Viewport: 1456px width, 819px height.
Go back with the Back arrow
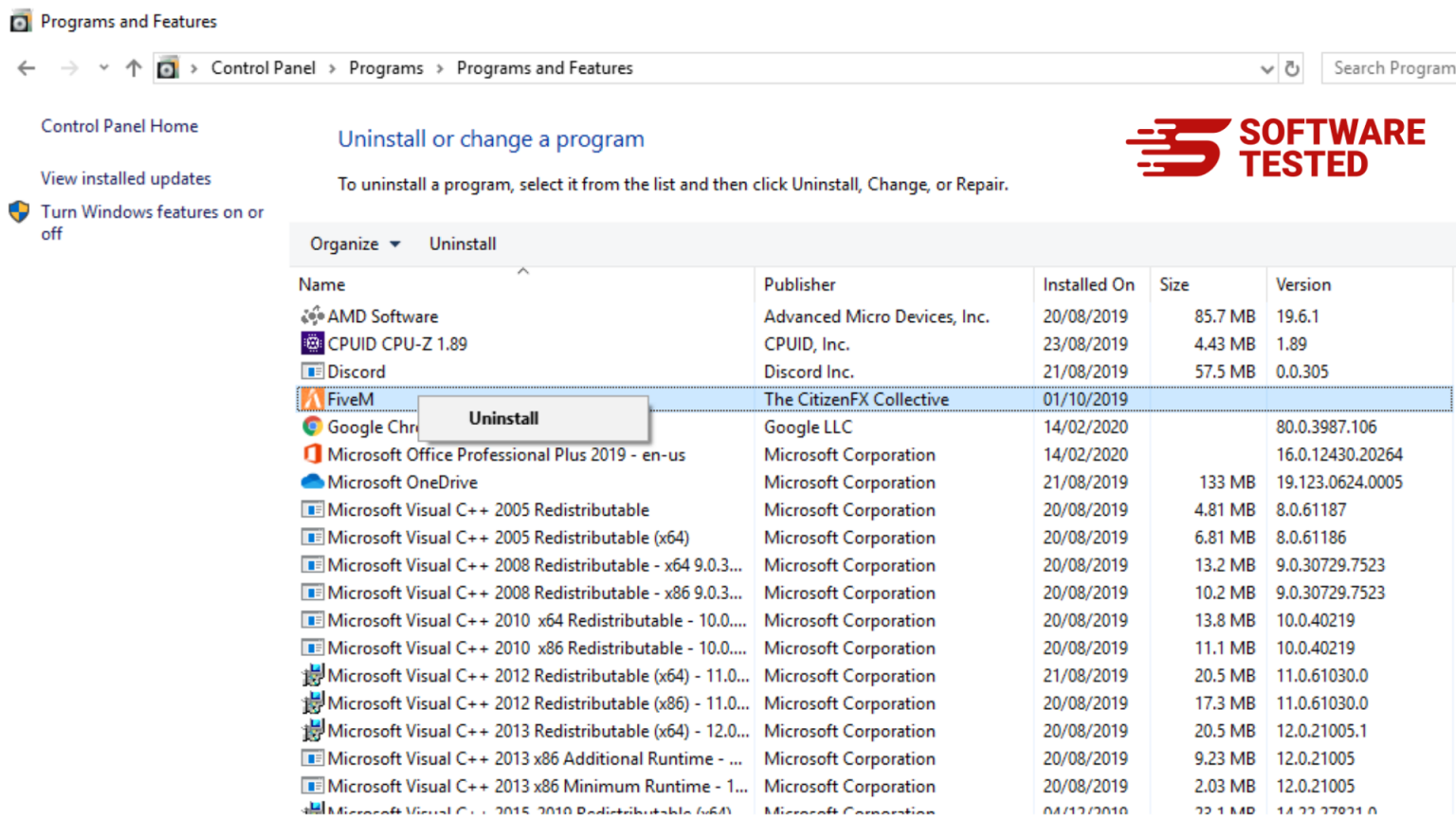click(27, 68)
